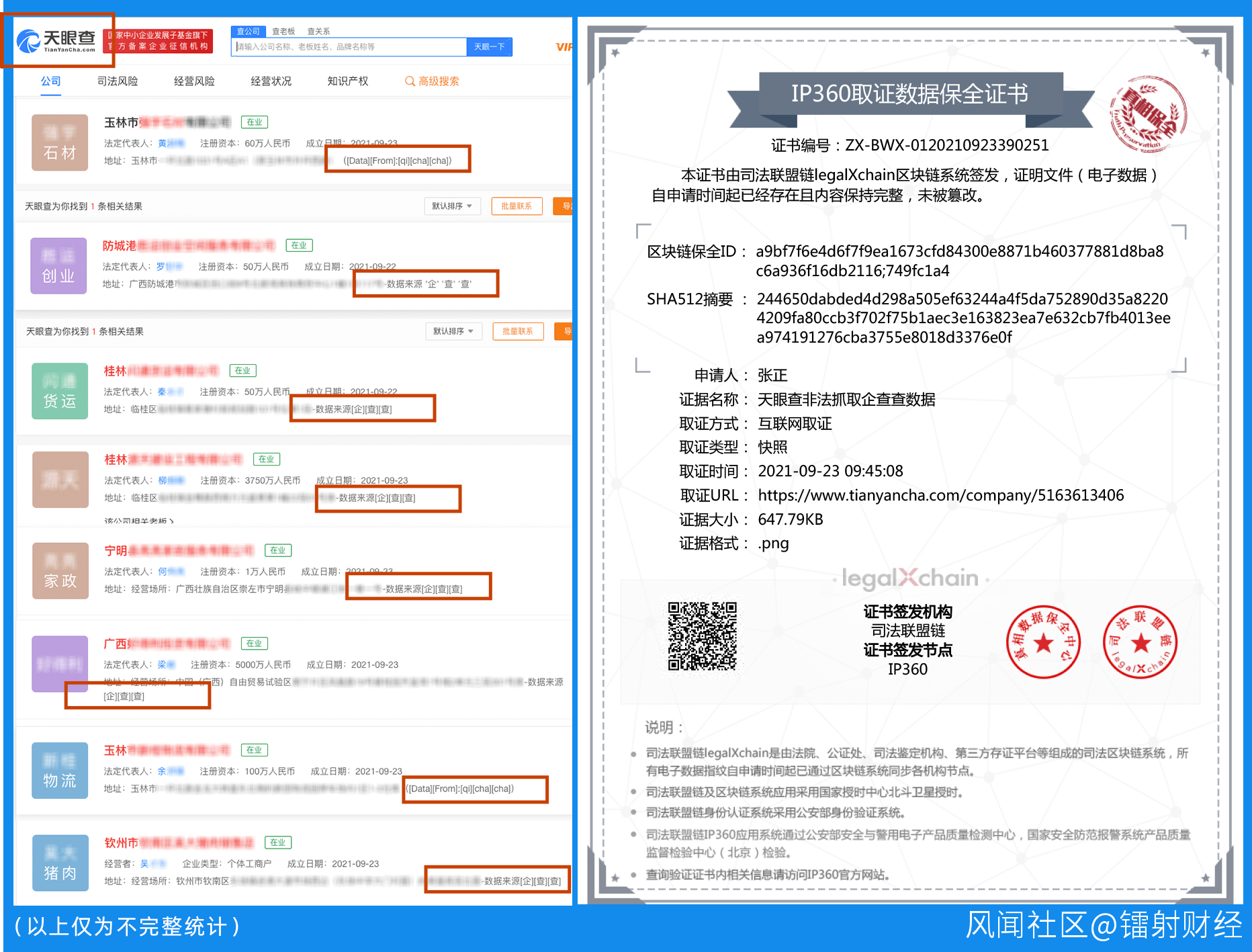
Task: Open the 知识产权 tab
Action: point(347,81)
